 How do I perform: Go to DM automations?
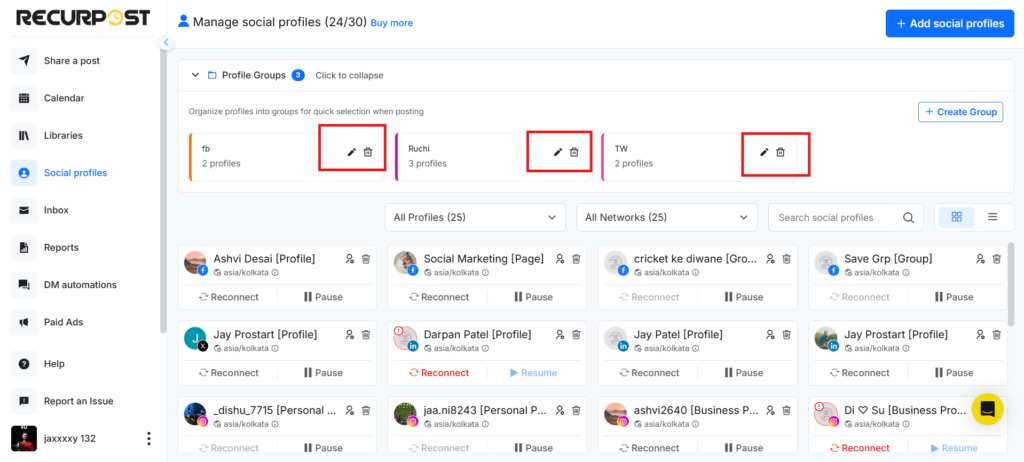click(82, 285)
